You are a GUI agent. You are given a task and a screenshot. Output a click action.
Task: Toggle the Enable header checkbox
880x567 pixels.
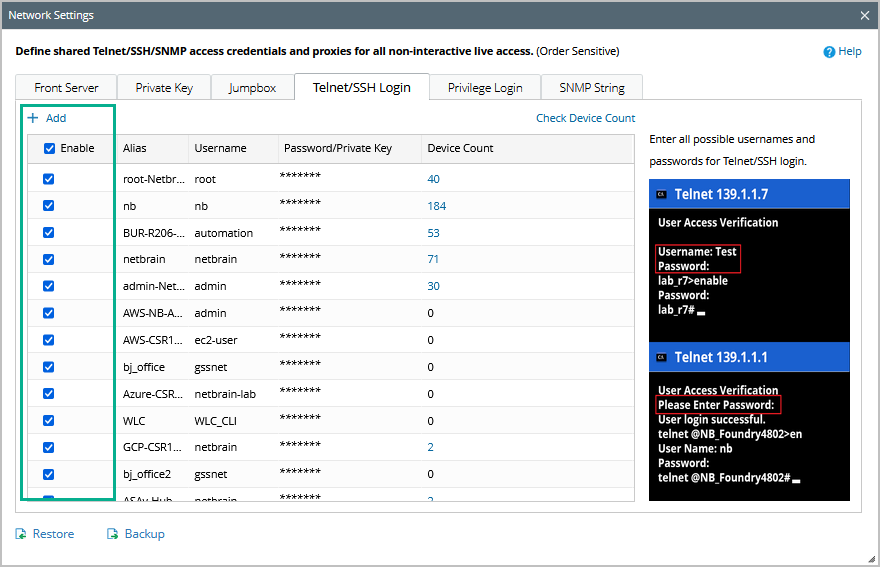pyautogui.click(x=50, y=148)
